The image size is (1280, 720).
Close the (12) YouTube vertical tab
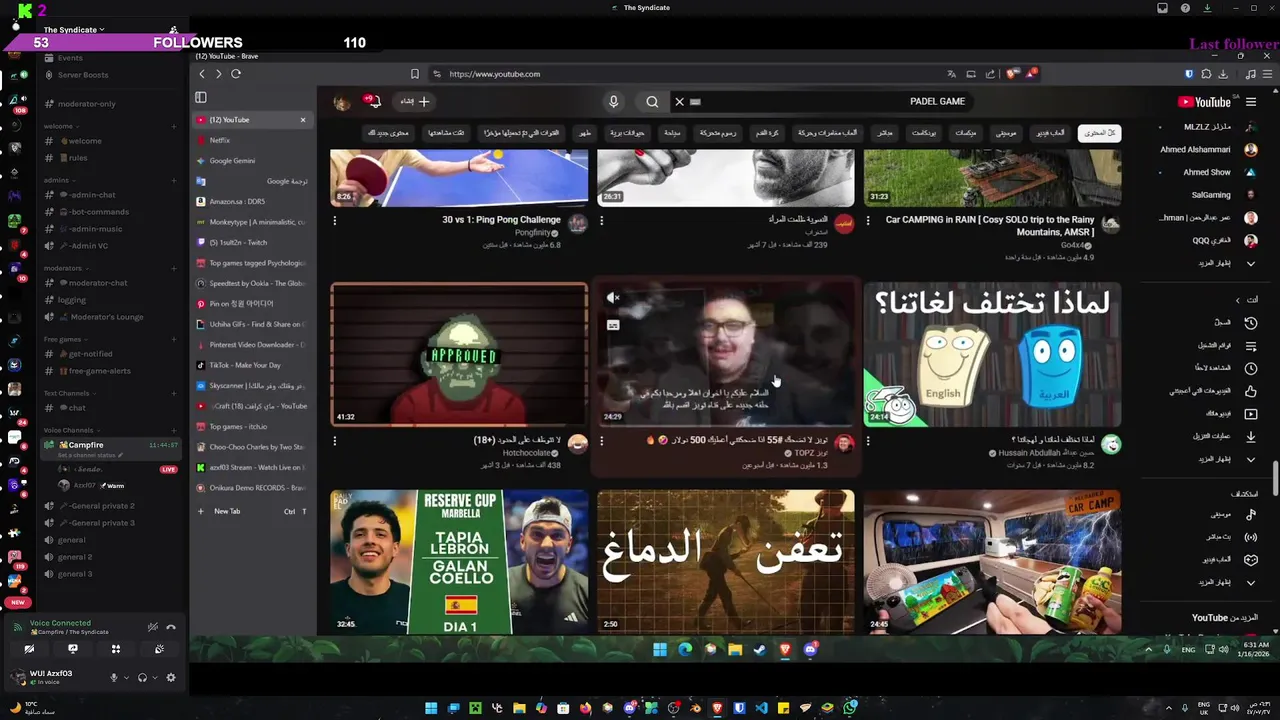pyautogui.click(x=303, y=120)
